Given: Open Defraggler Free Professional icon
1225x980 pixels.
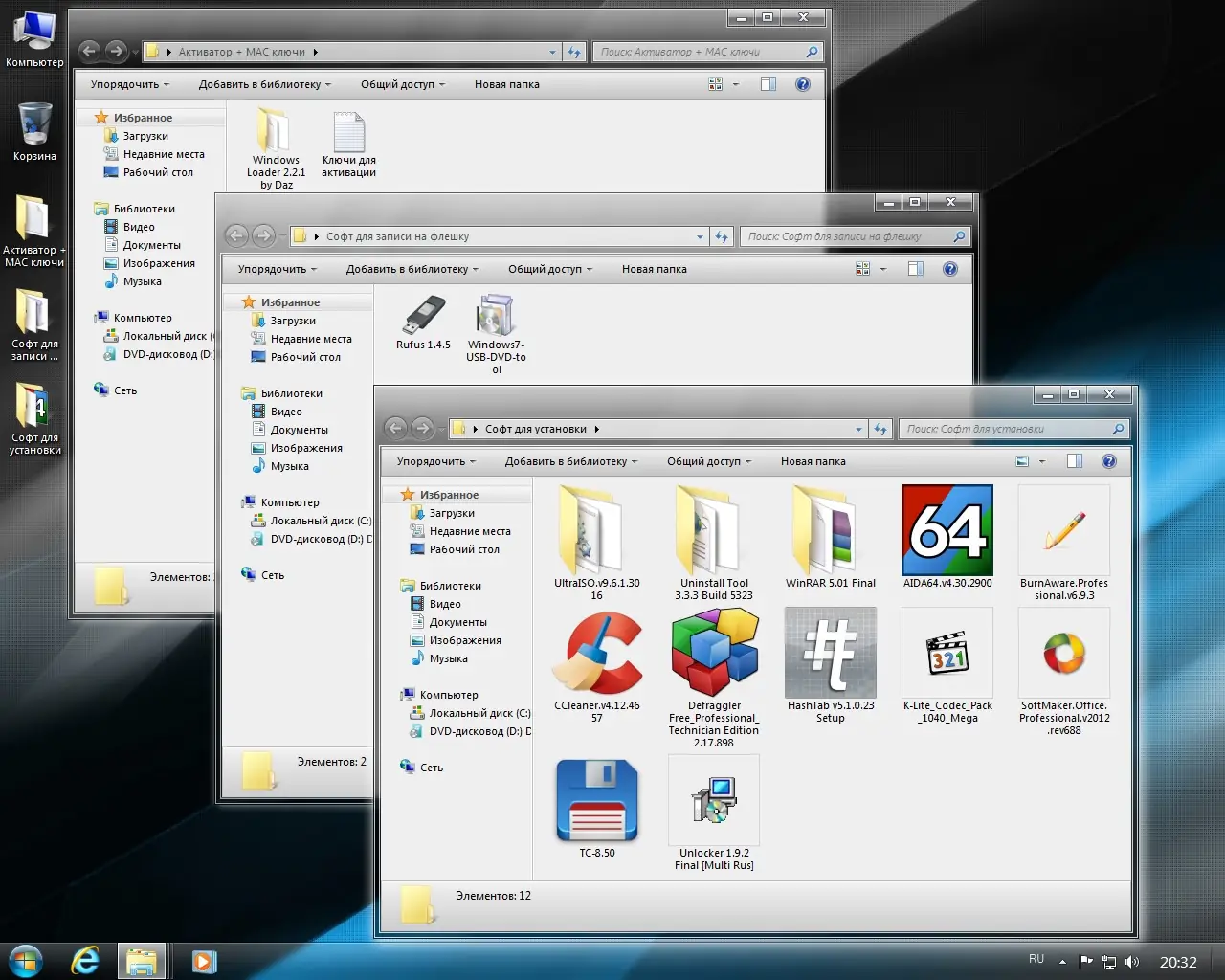Looking at the screenshot, I should 714,653.
